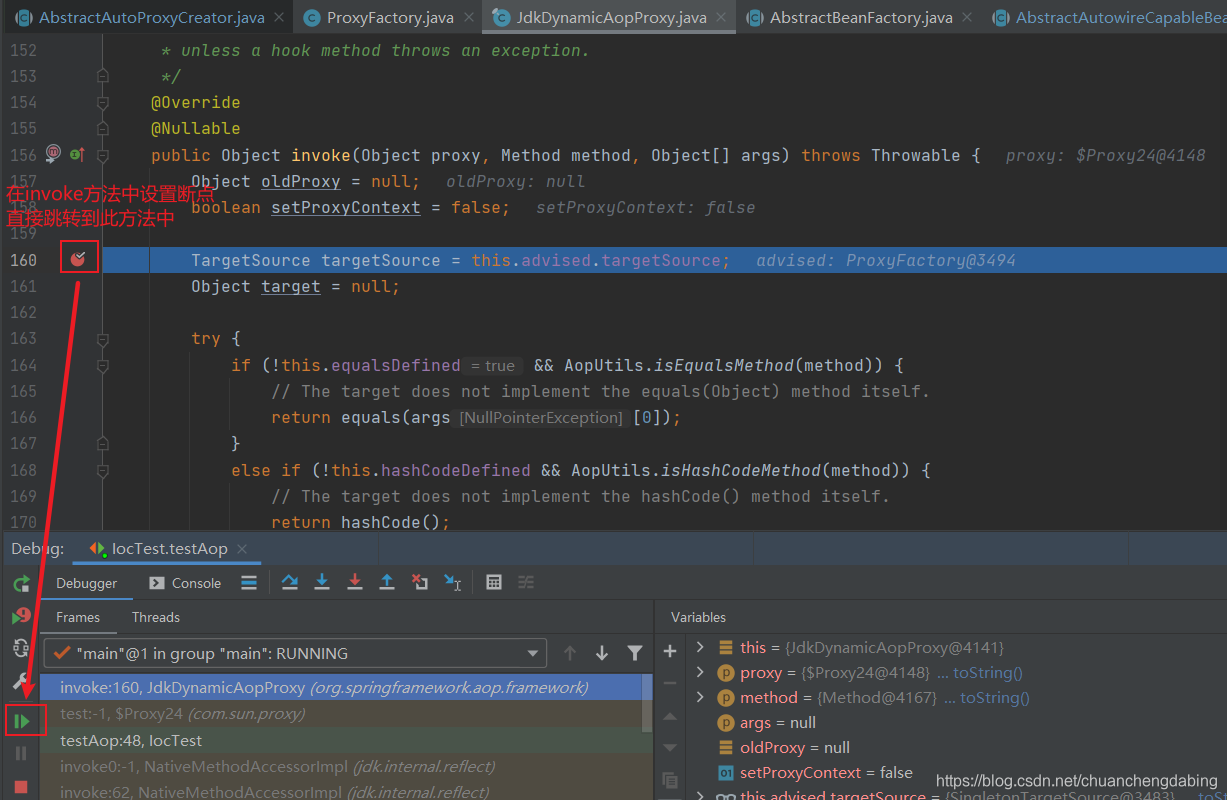Toggle auto-test icon in debug sidebar
The image size is (1227, 800).
[x=21, y=649]
